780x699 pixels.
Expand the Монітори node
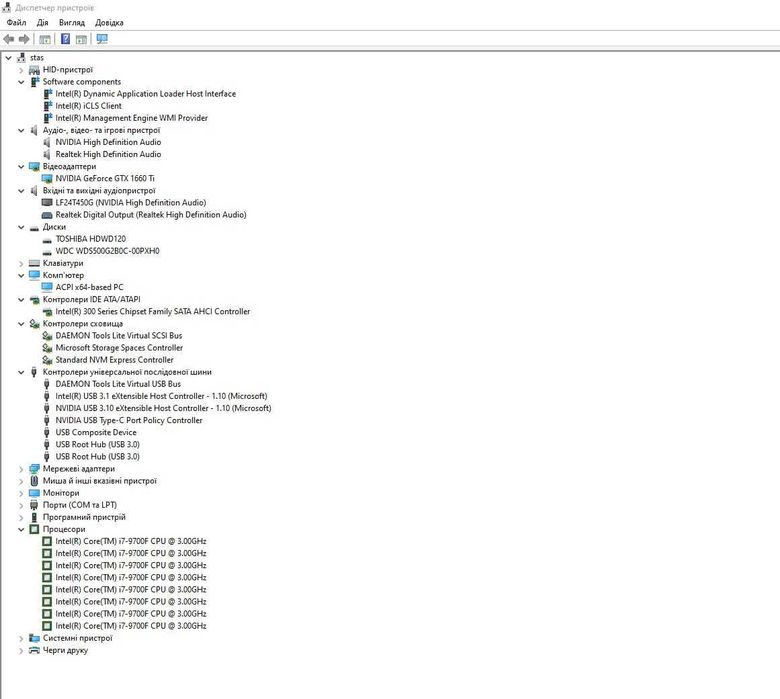click(x=21, y=494)
